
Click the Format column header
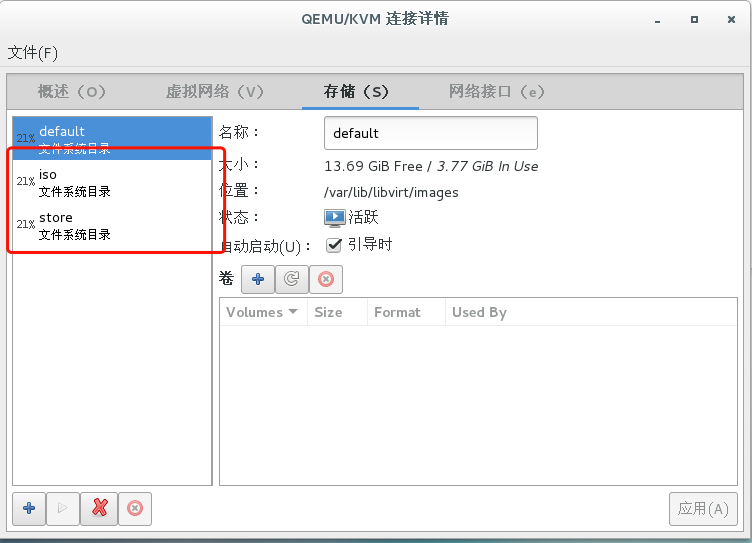point(406,312)
